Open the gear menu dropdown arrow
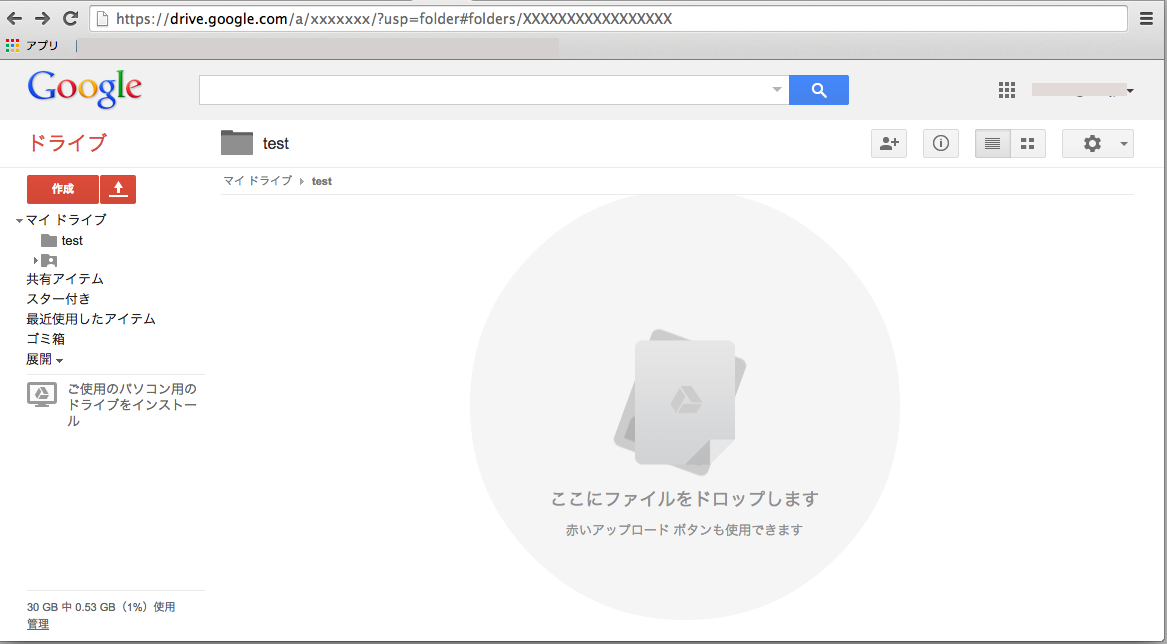This screenshot has width=1167, height=644. (1119, 143)
